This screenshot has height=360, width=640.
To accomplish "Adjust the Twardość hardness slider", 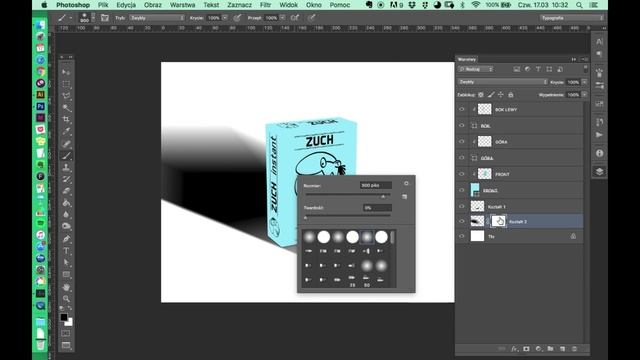I will 305,218.
